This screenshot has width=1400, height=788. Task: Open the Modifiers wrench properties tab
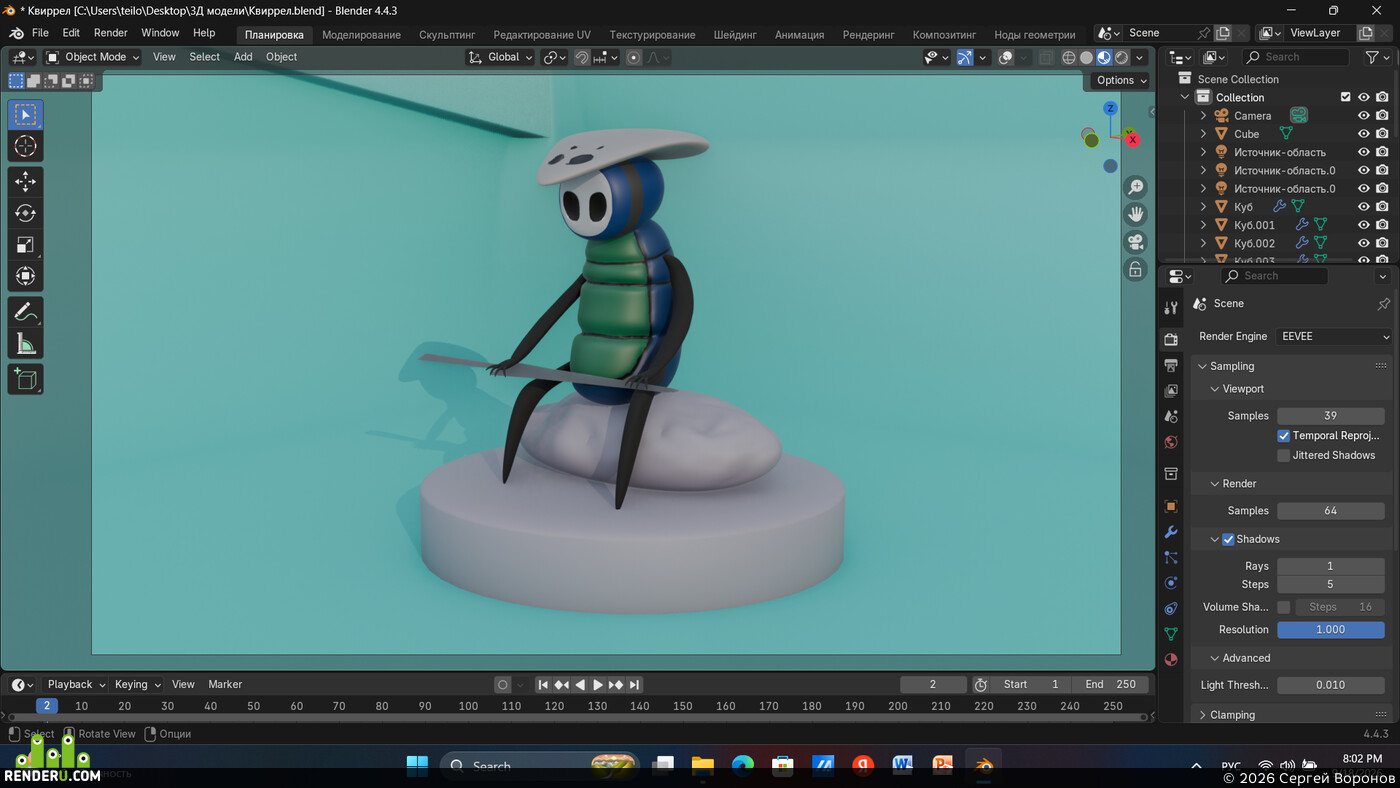click(x=1171, y=532)
